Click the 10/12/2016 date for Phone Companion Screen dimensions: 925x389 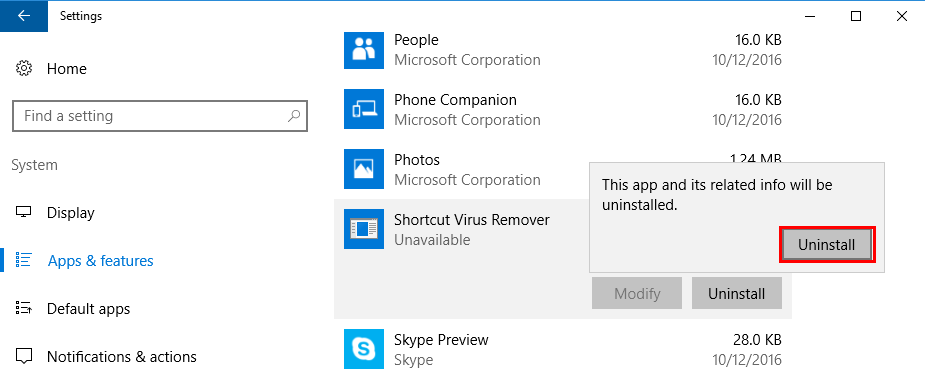click(747, 120)
